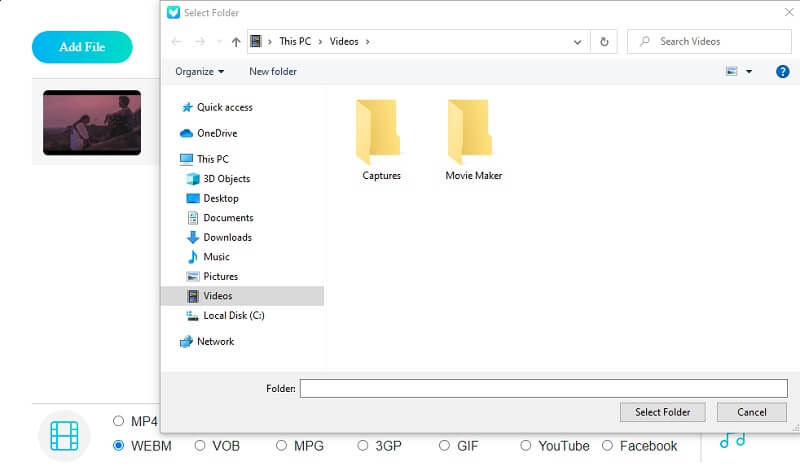800x466 pixels.
Task: Click the Back navigation arrow
Action: click(177, 41)
